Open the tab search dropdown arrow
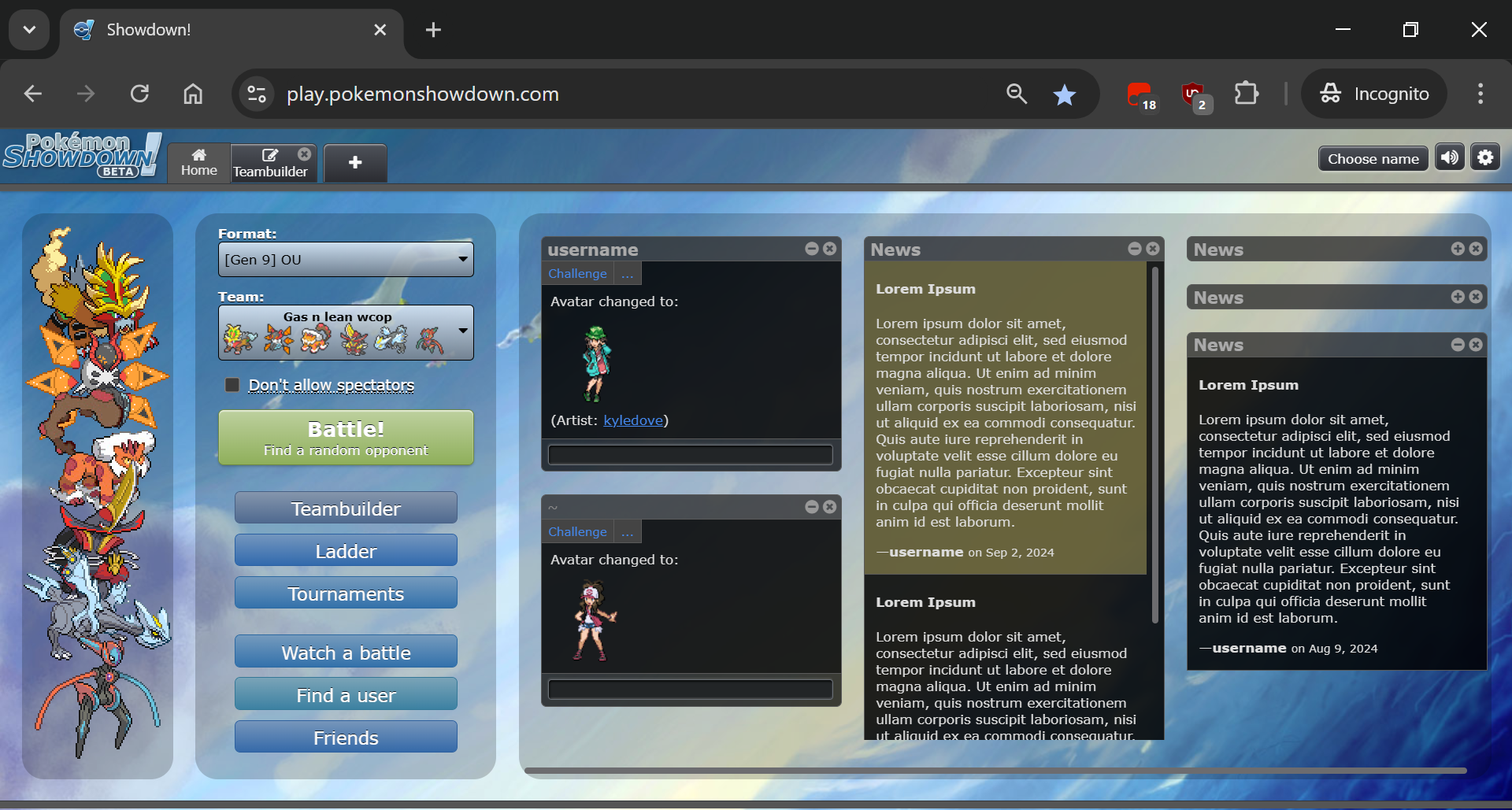Screen dimensions: 1512x810 pyautogui.click(x=29, y=30)
